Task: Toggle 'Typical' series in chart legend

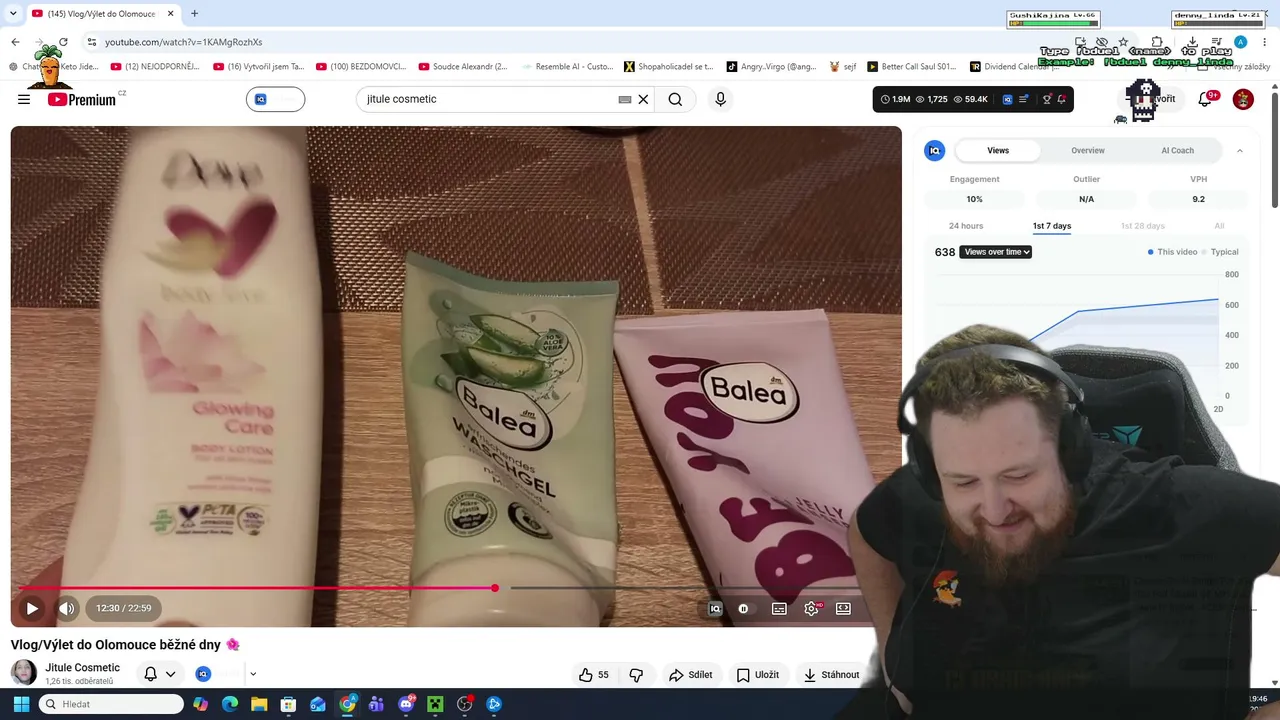Action: click(1221, 252)
